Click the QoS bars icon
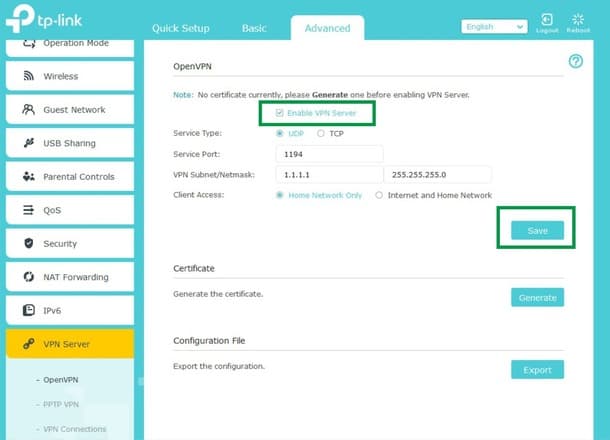610x440 pixels. point(28,210)
